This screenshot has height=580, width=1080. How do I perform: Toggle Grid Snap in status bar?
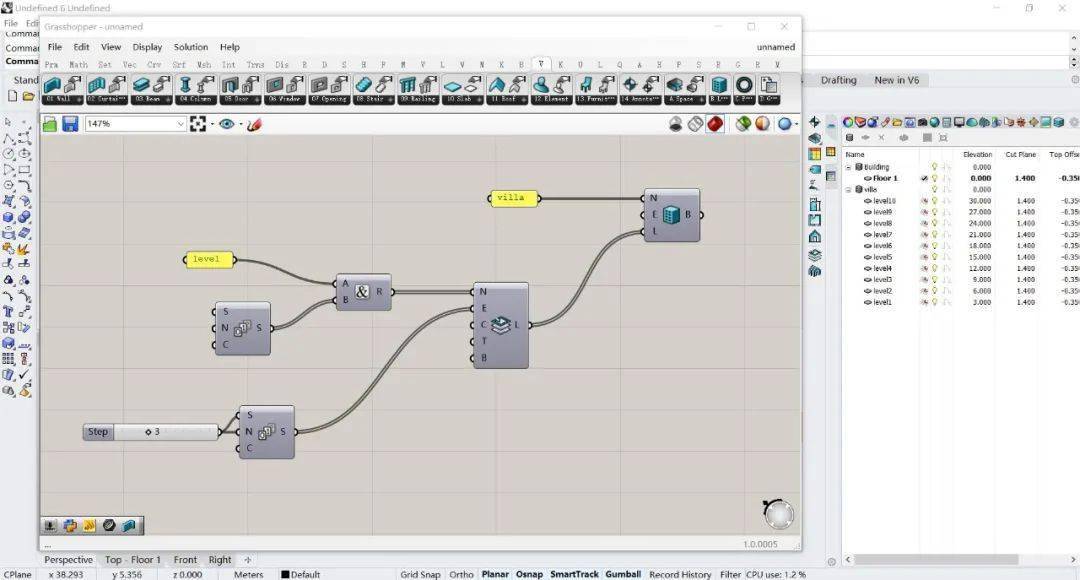click(x=420, y=574)
